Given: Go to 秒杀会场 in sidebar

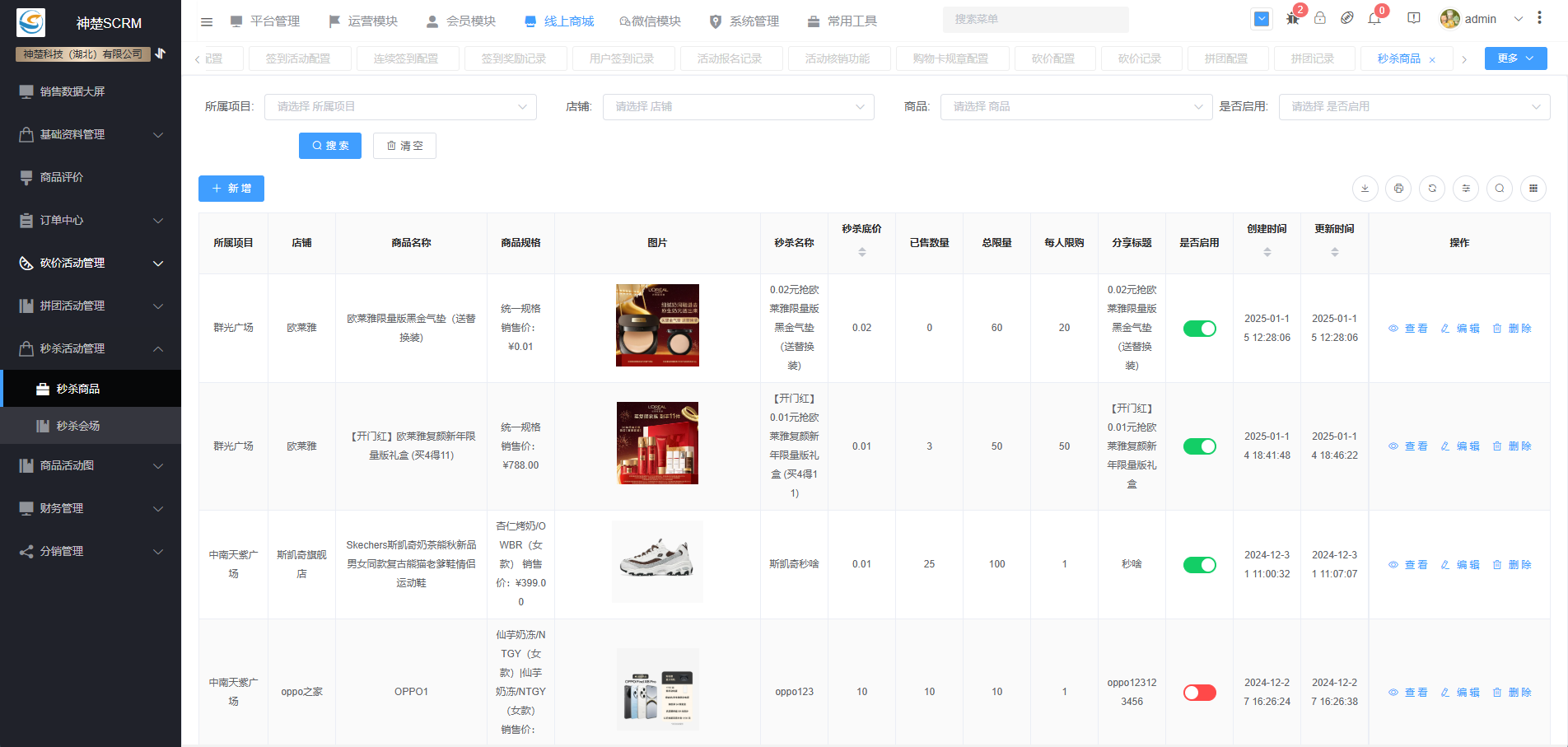Looking at the screenshot, I should click(91, 426).
